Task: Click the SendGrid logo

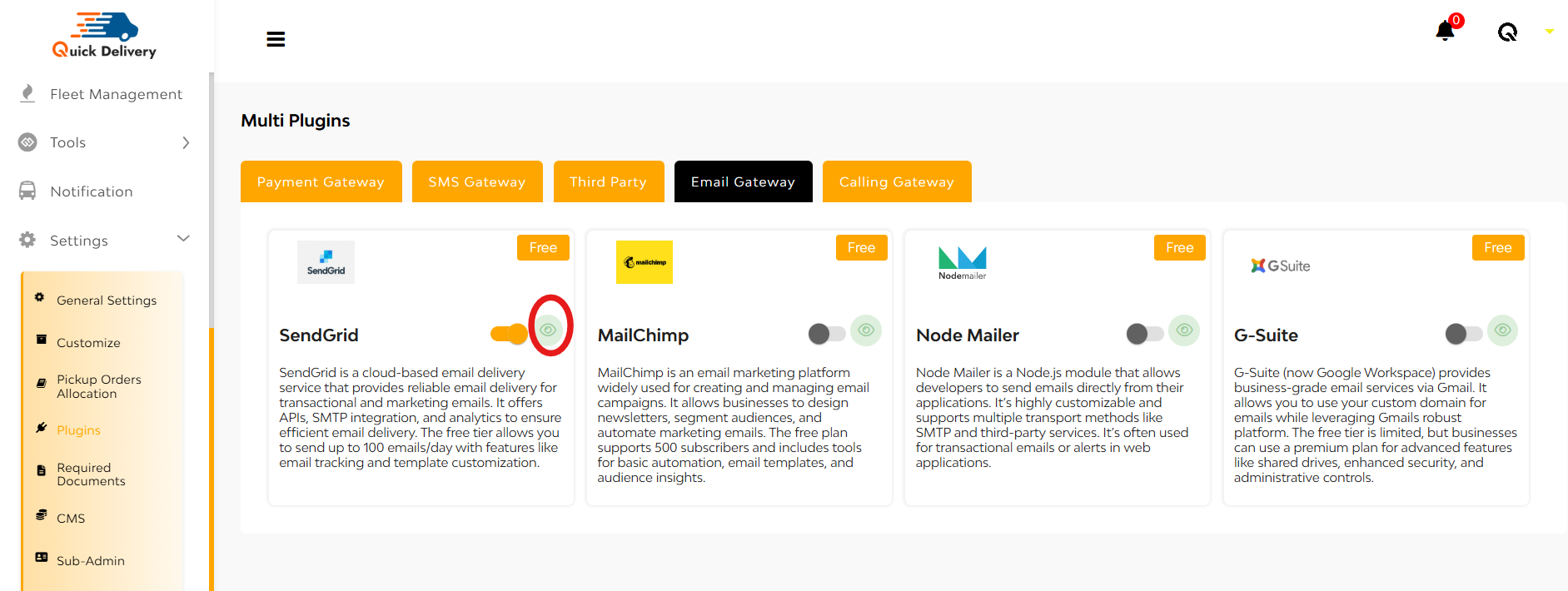Action: tap(326, 262)
